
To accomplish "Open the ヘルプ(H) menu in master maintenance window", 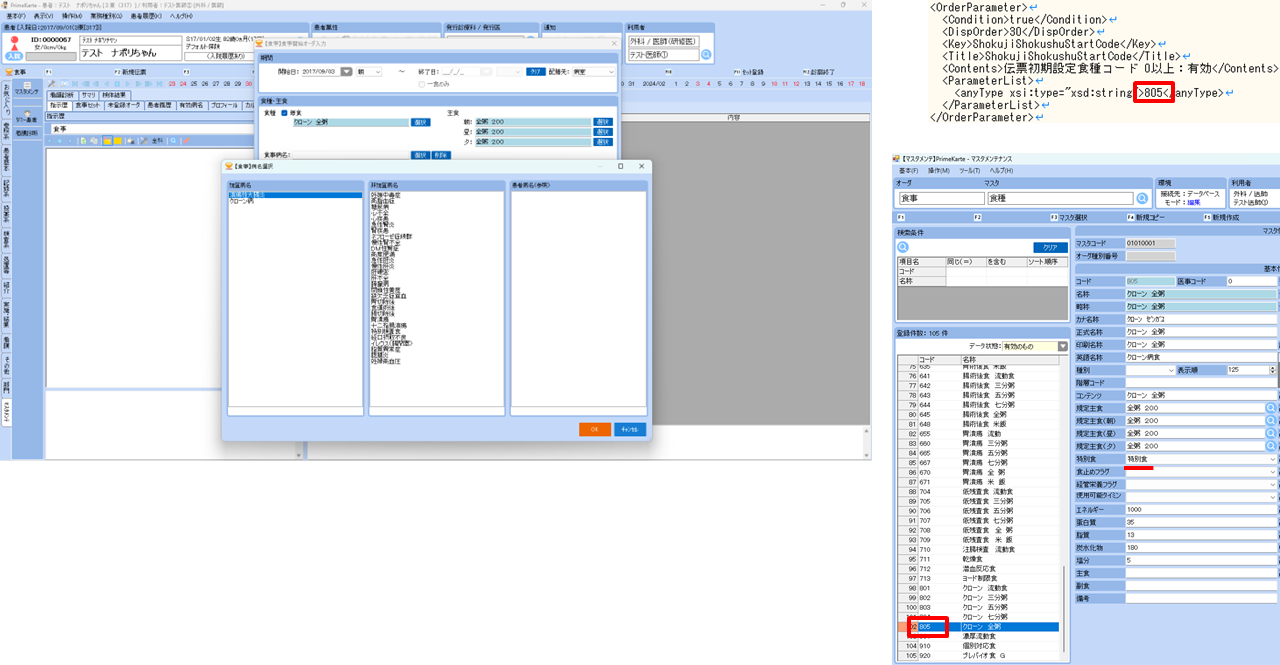I will [1000, 170].
